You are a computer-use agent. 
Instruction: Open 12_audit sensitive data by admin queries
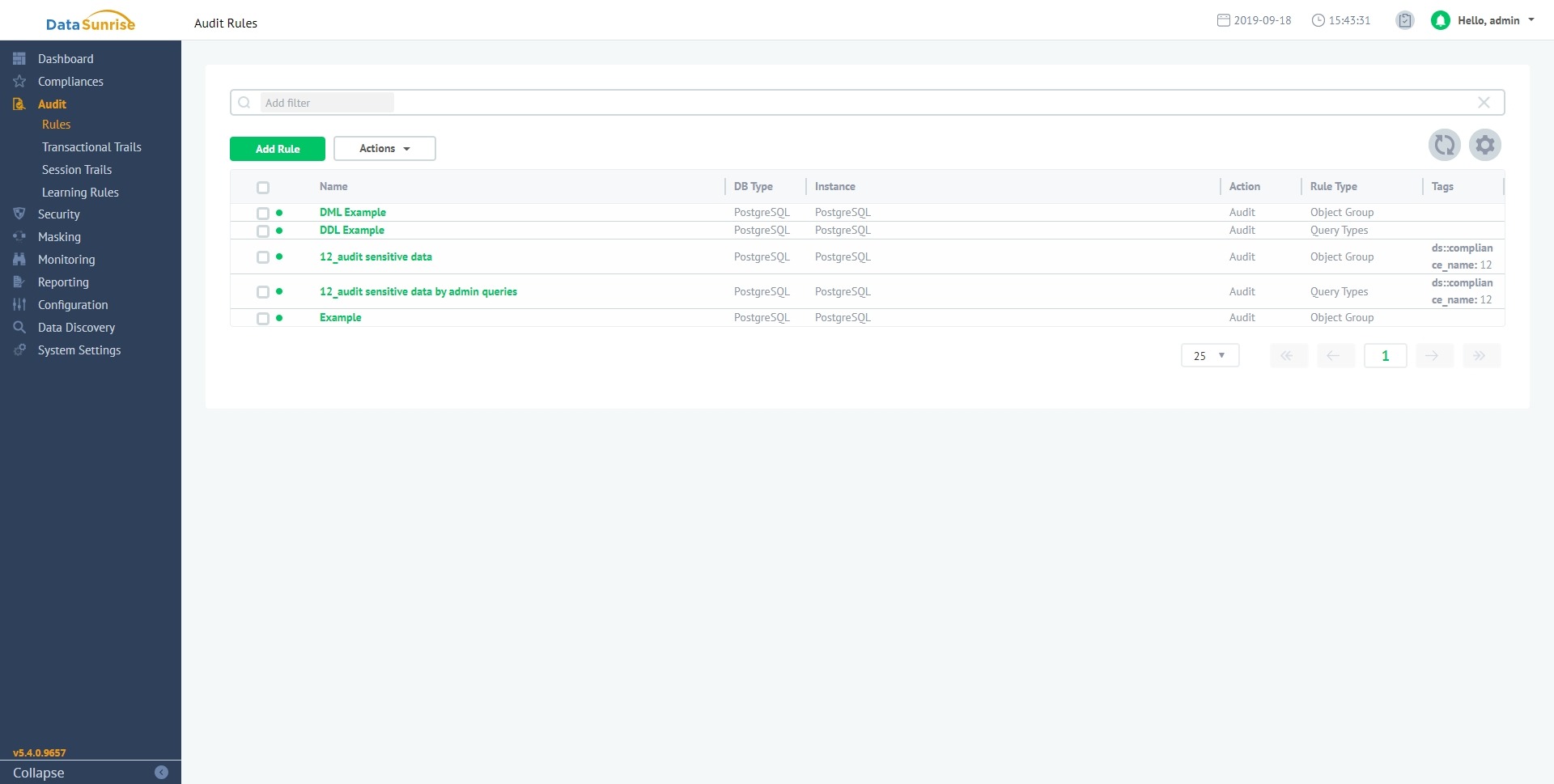[418, 291]
